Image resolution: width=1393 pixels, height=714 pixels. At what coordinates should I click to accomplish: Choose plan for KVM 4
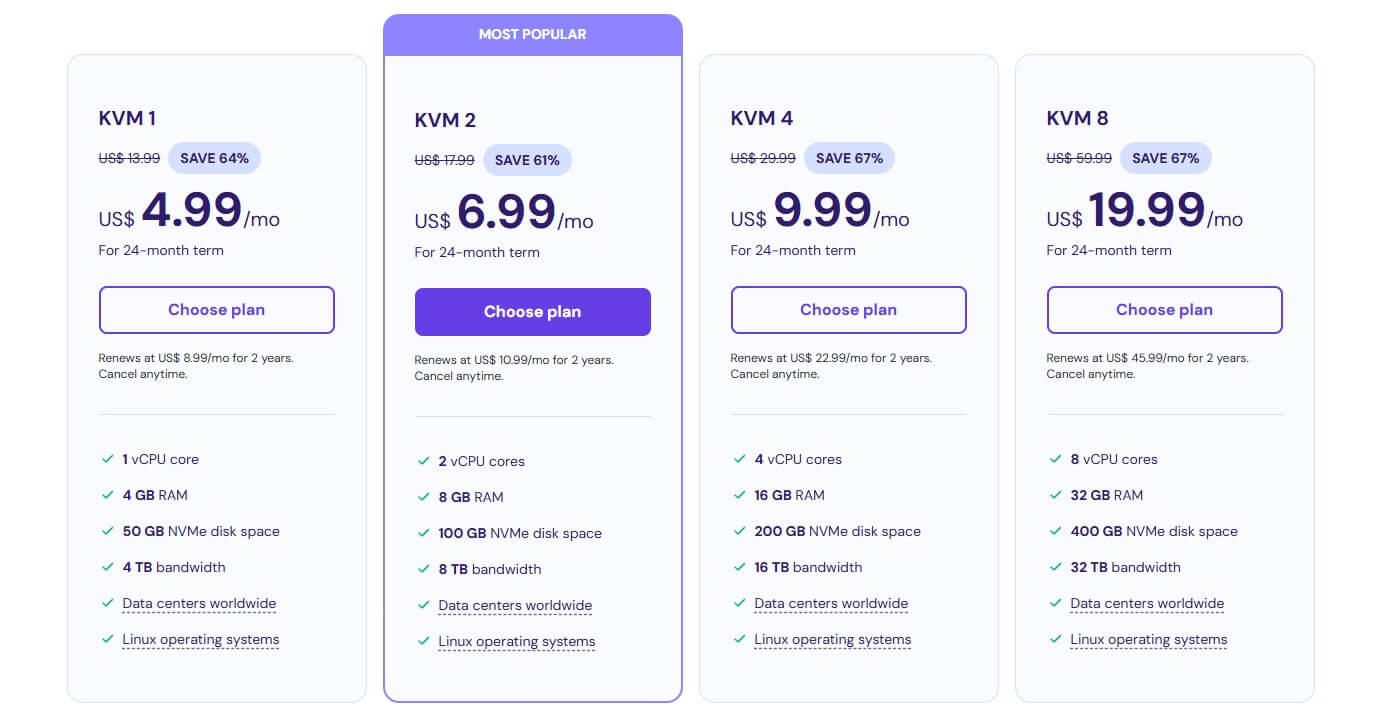(x=848, y=310)
